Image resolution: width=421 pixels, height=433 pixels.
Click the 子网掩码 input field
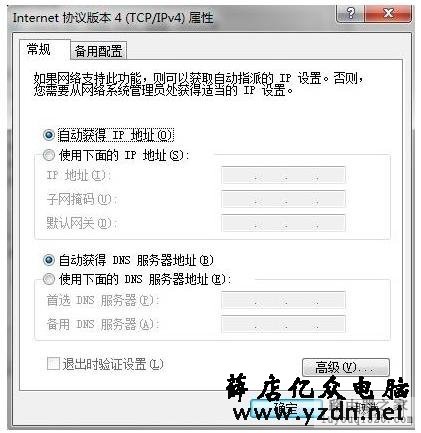pos(283,199)
